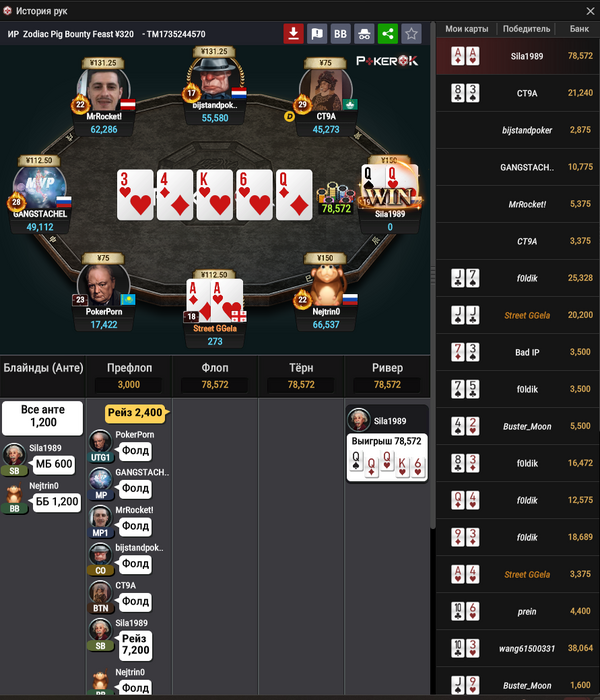This screenshot has height=700, width=600.
Task: Open the wang61500331 38,064 hand row
Action: [518, 648]
